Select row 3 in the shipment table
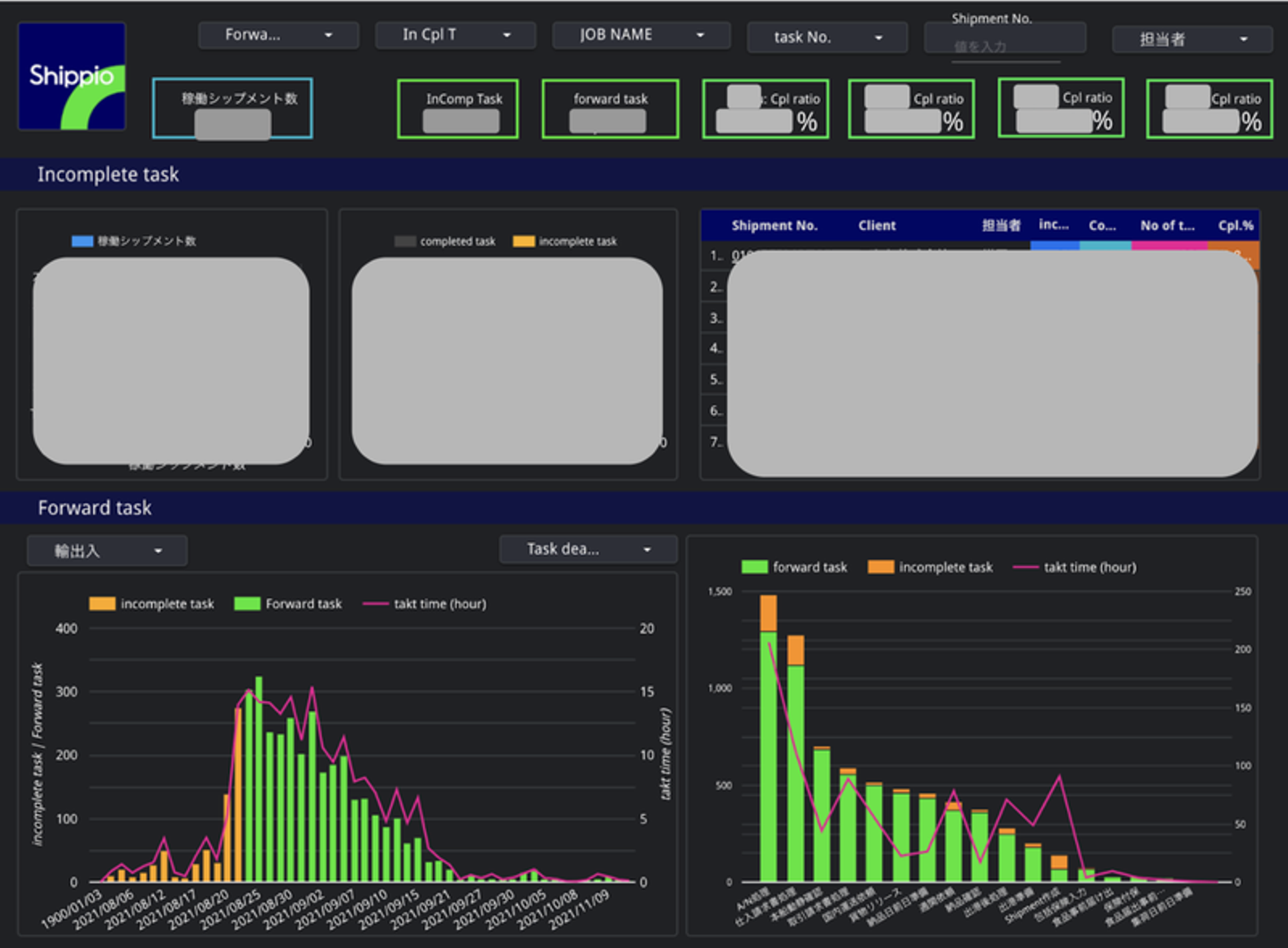The height and width of the screenshot is (948, 1288). click(x=716, y=318)
